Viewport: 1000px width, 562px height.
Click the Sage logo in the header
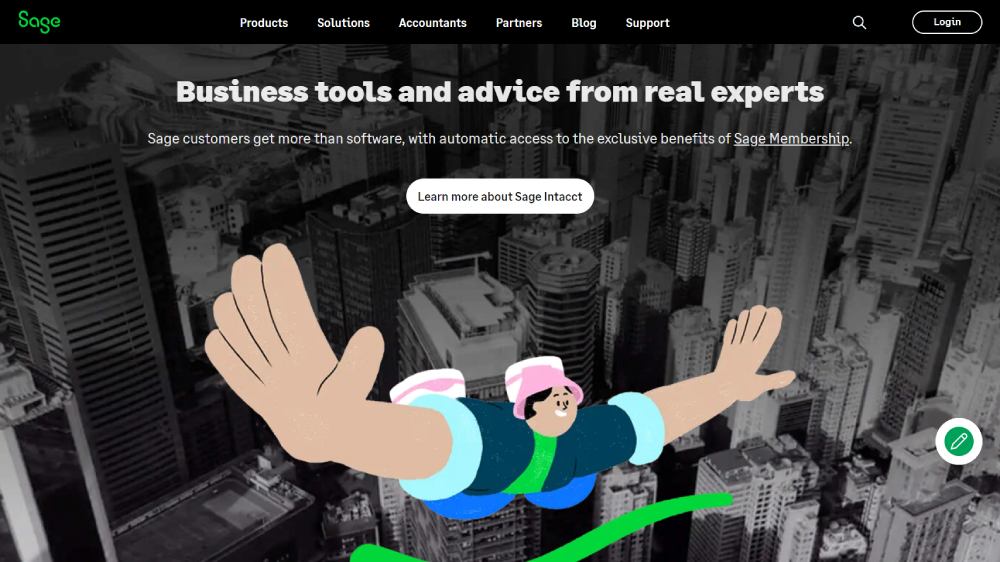39,22
